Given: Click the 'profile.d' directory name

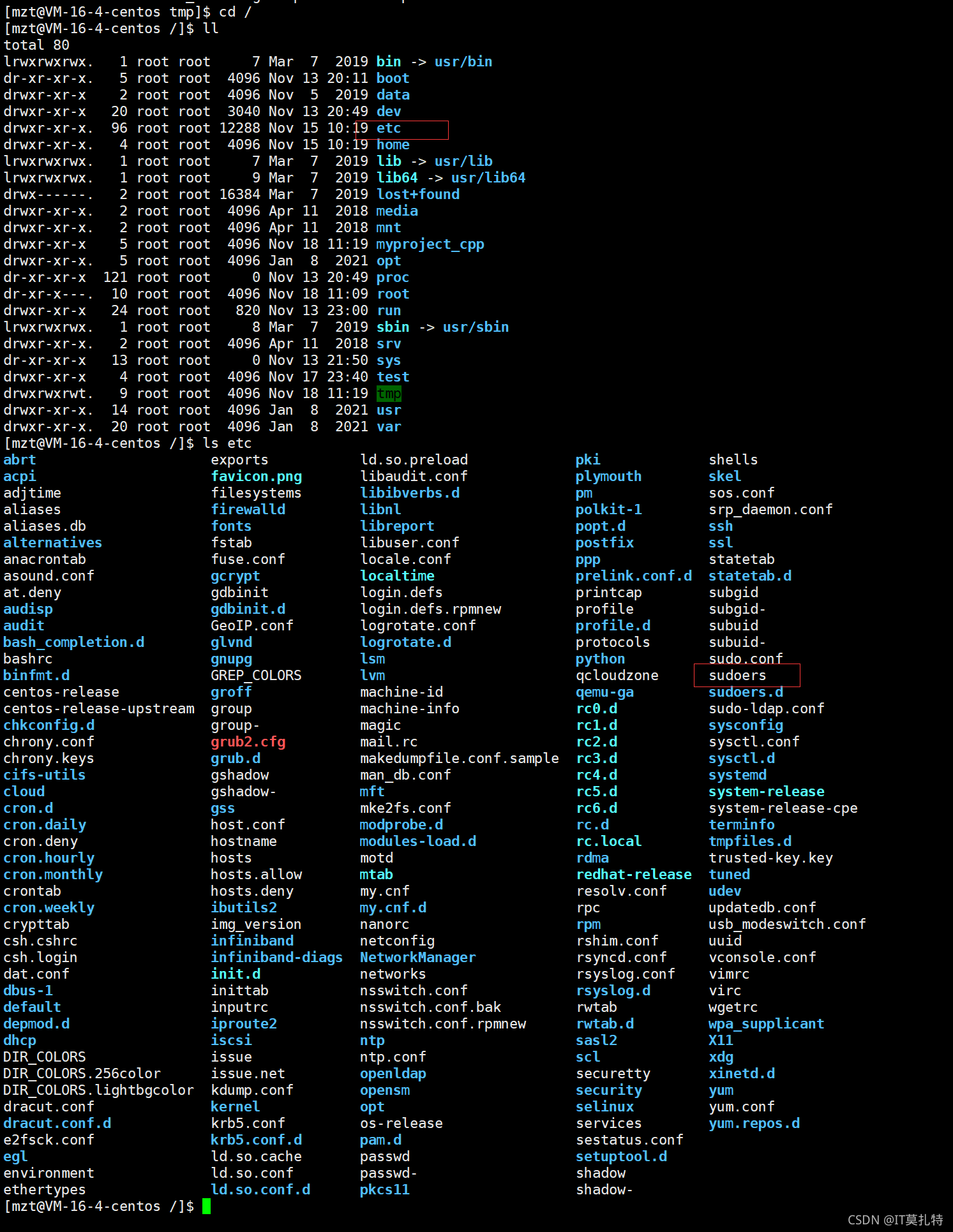Looking at the screenshot, I should 613,626.
